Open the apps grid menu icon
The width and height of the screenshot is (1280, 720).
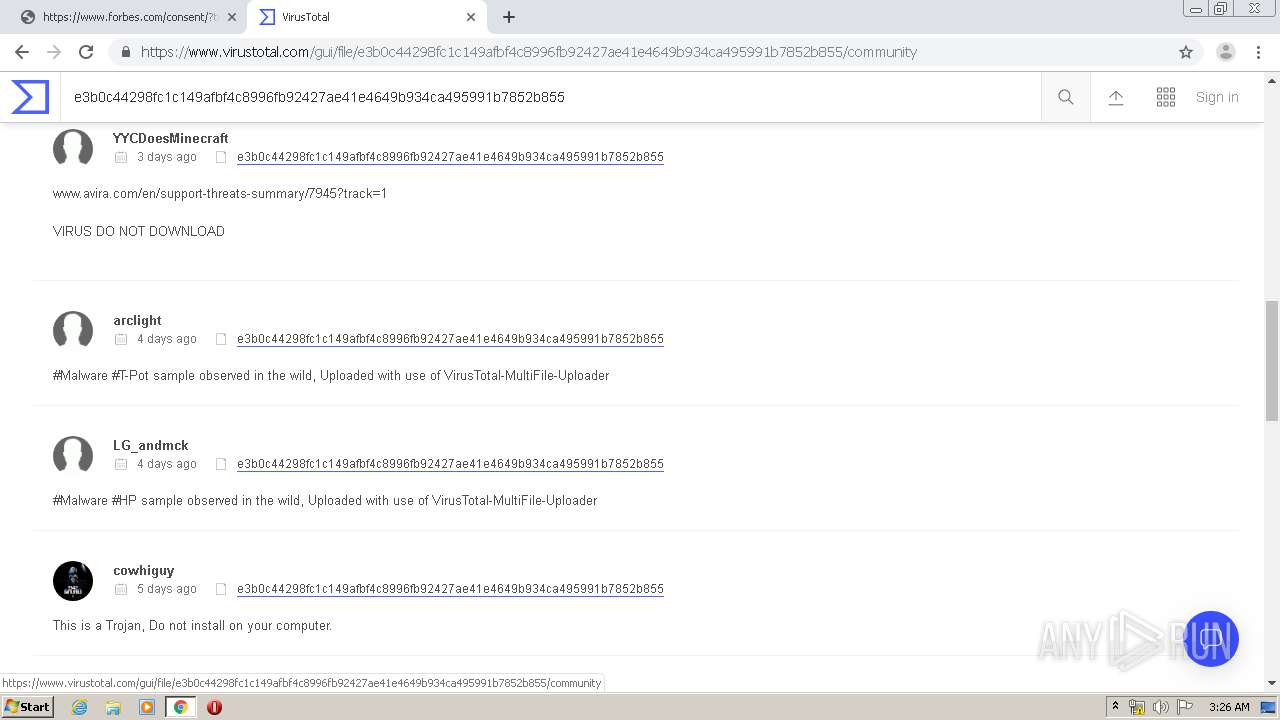[x=1166, y=97]
